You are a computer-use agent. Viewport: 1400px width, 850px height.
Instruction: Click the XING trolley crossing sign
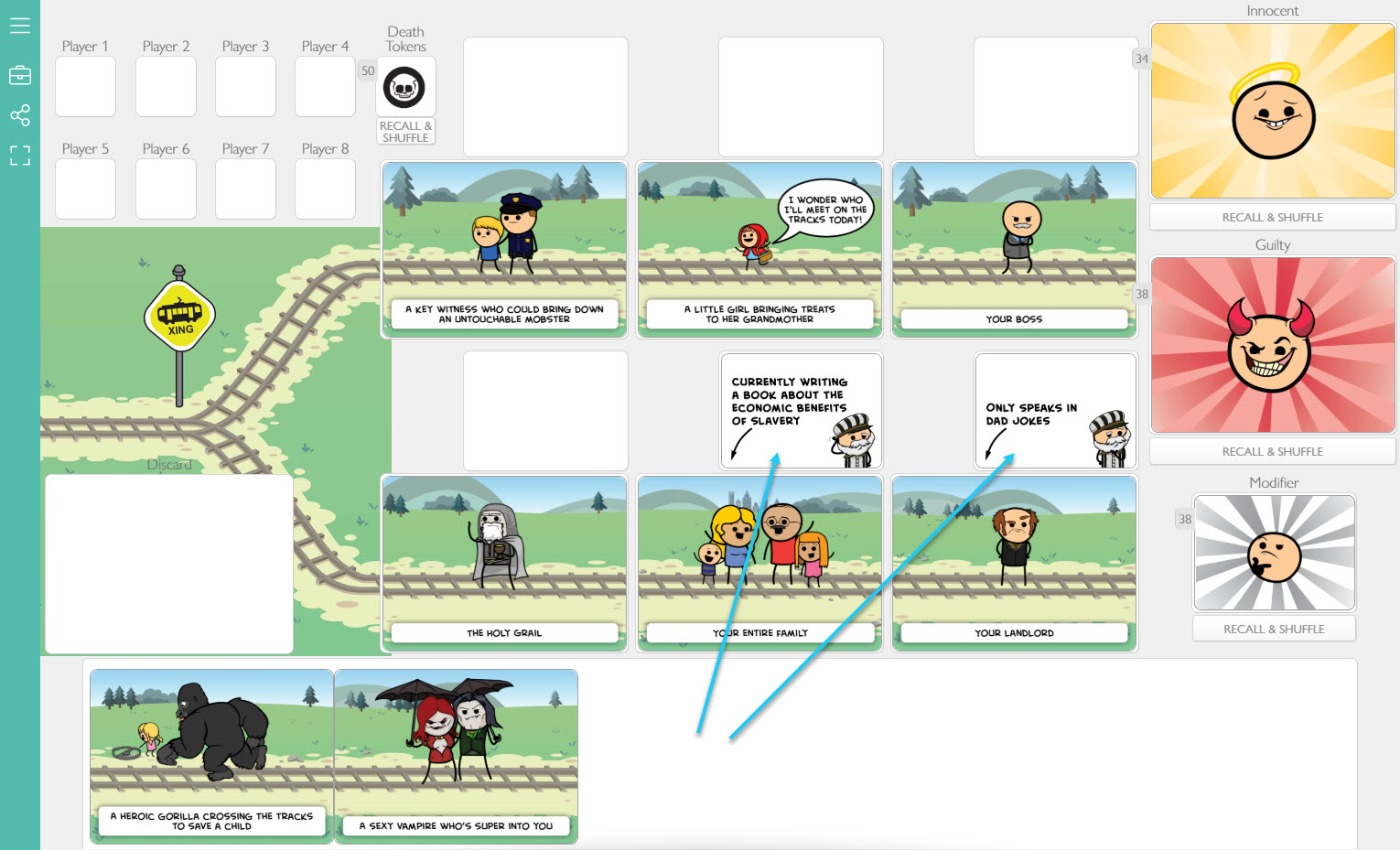(x=179, y=316)
